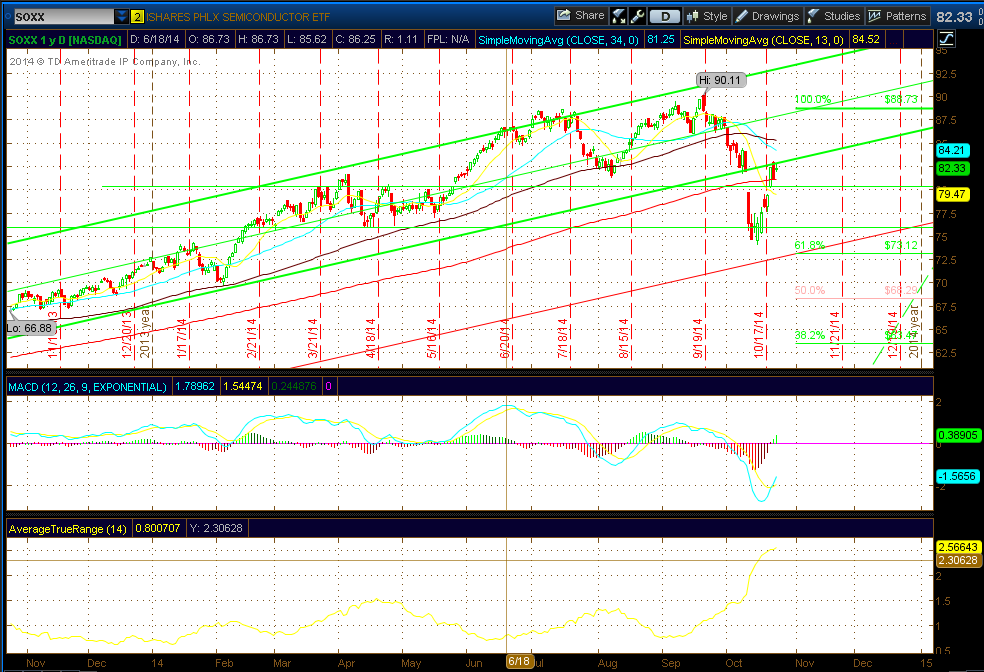Click the L: 85.62 low value
The image size is (984, 672).
307,40
